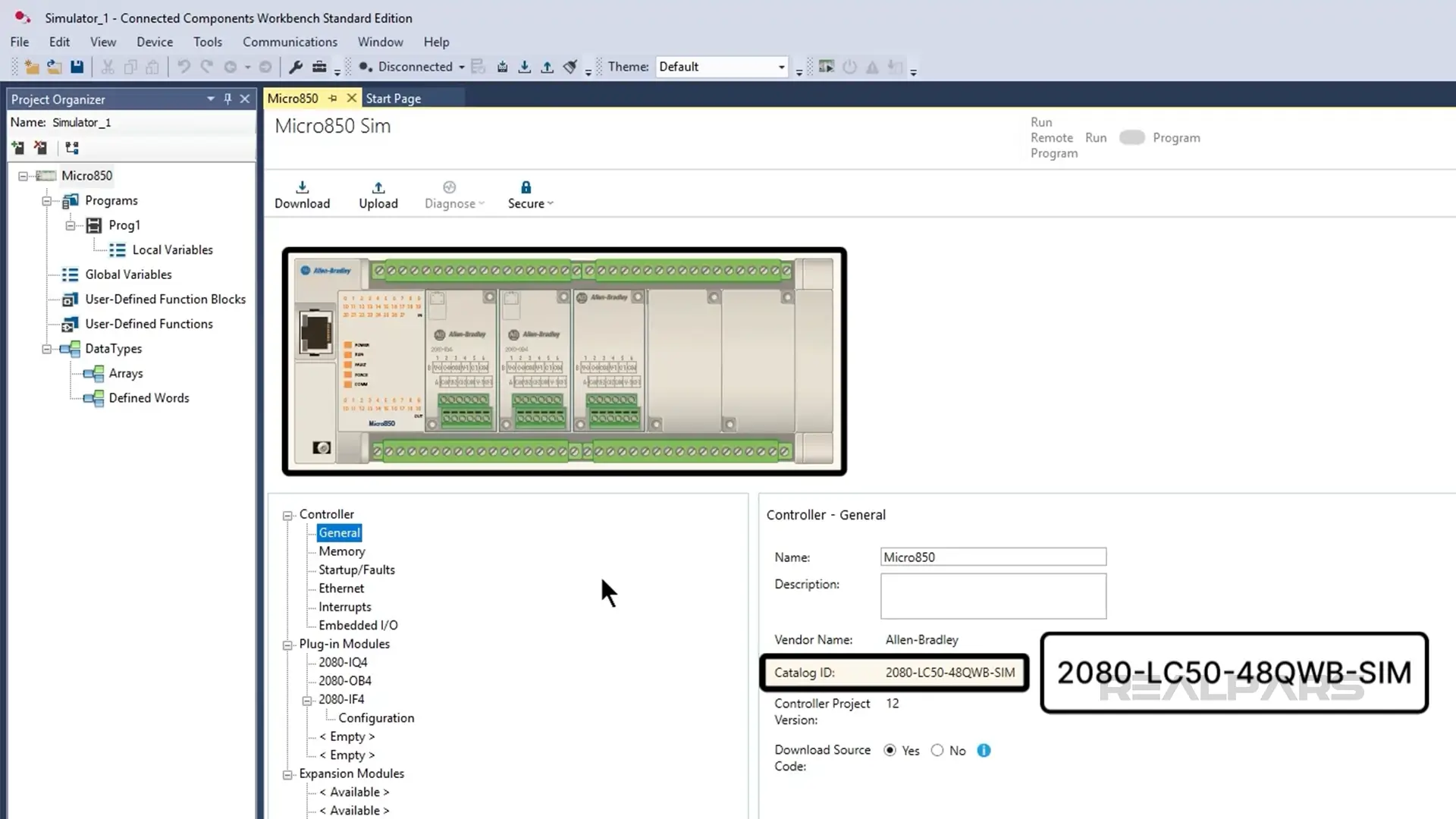Screen dimensions: 1456x819
Task: Select Embedded I/O under Controller
Action: (358, 626)
